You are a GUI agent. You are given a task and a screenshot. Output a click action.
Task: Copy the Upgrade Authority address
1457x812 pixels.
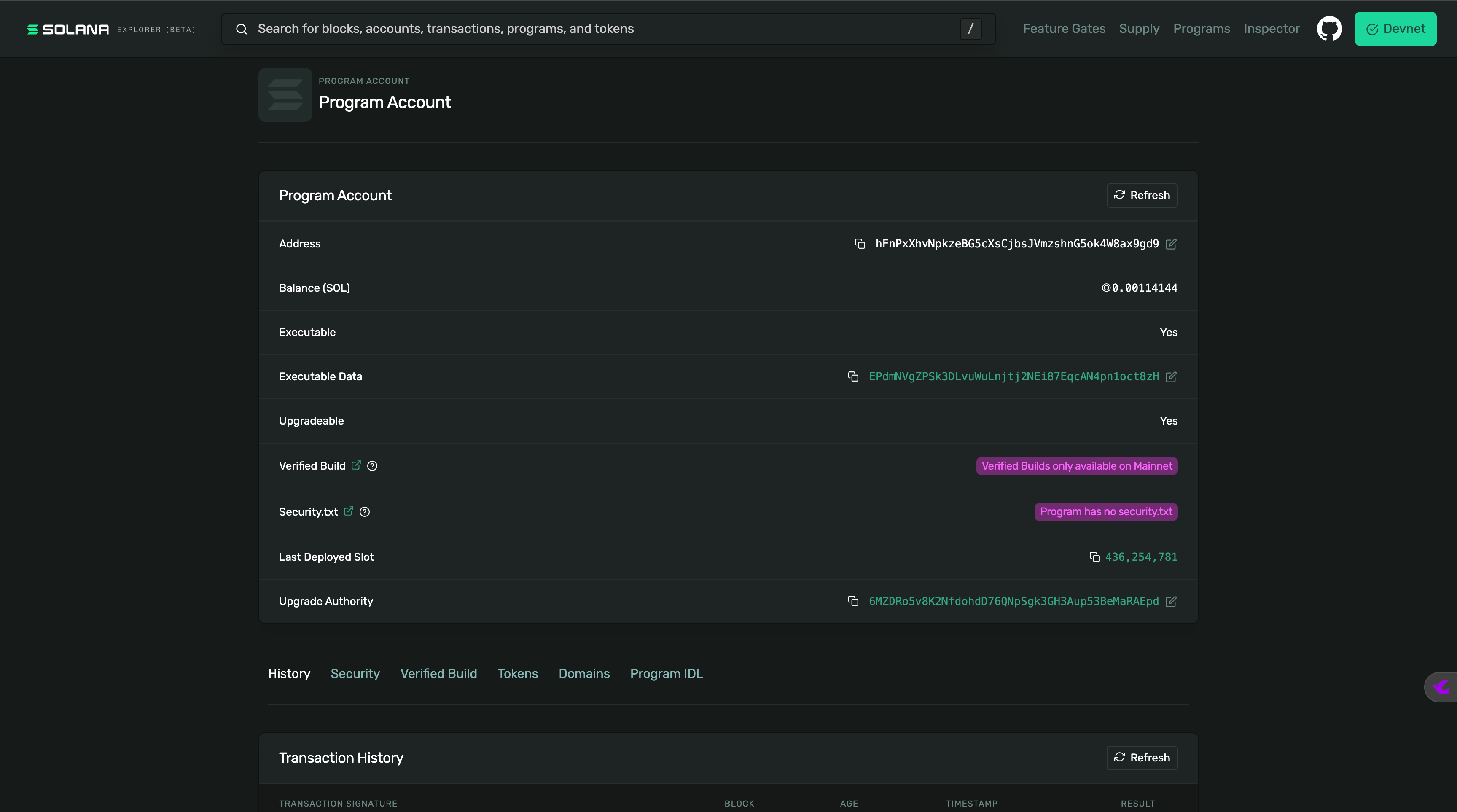coord(853,601)
